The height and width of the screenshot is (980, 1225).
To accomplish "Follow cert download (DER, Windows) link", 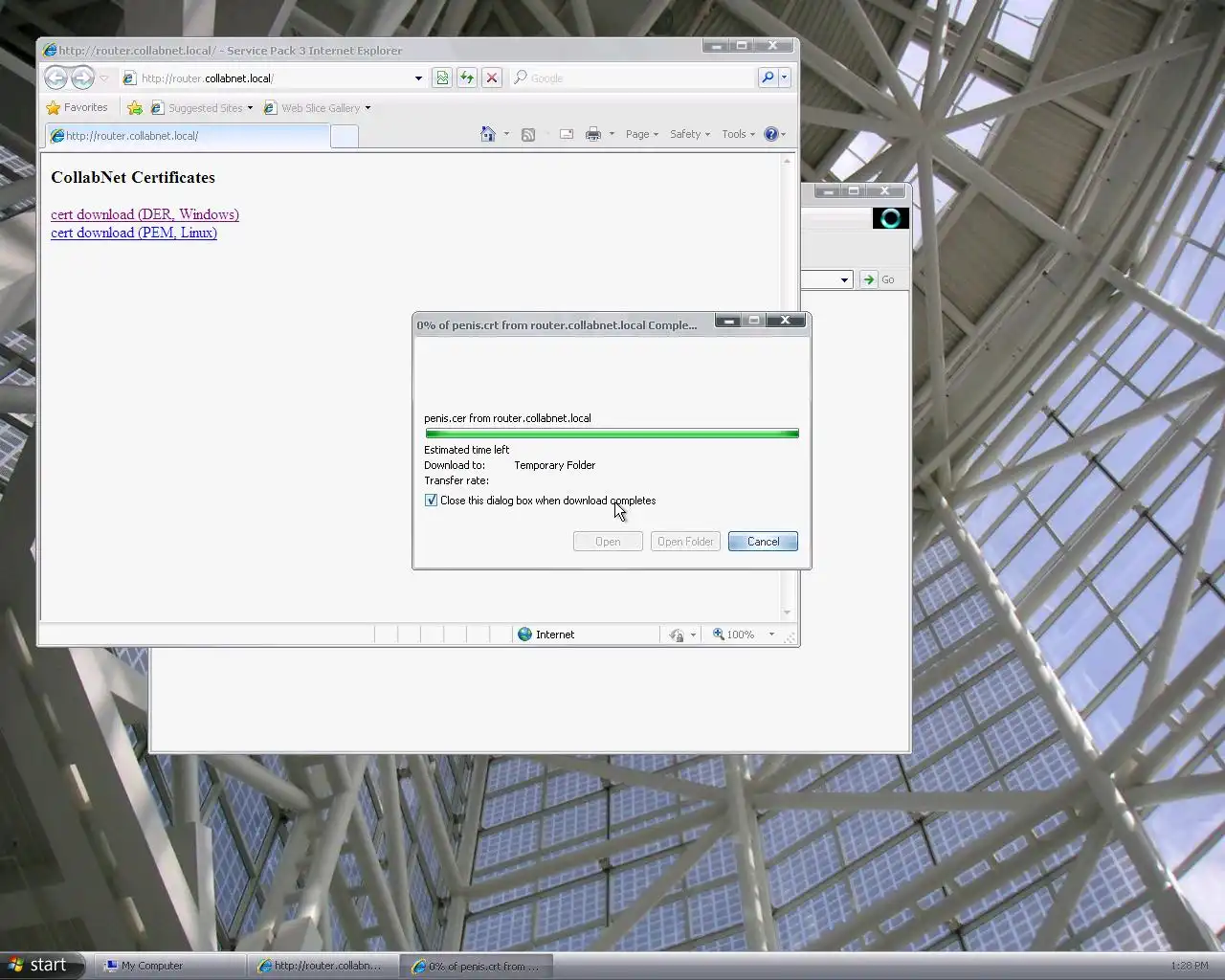I will 145,214.
